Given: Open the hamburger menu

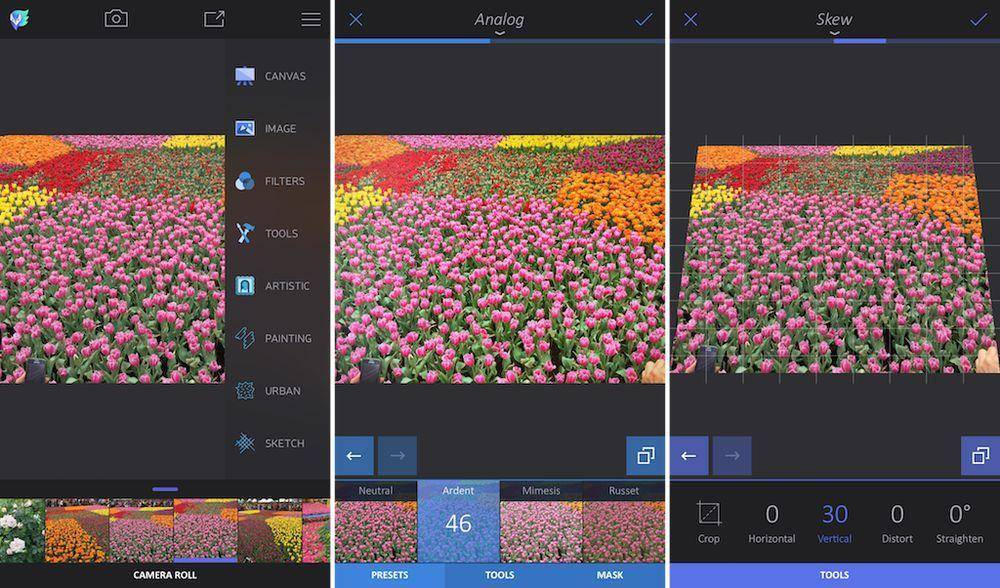Looking at the screenshot, I should click(311, 19).
